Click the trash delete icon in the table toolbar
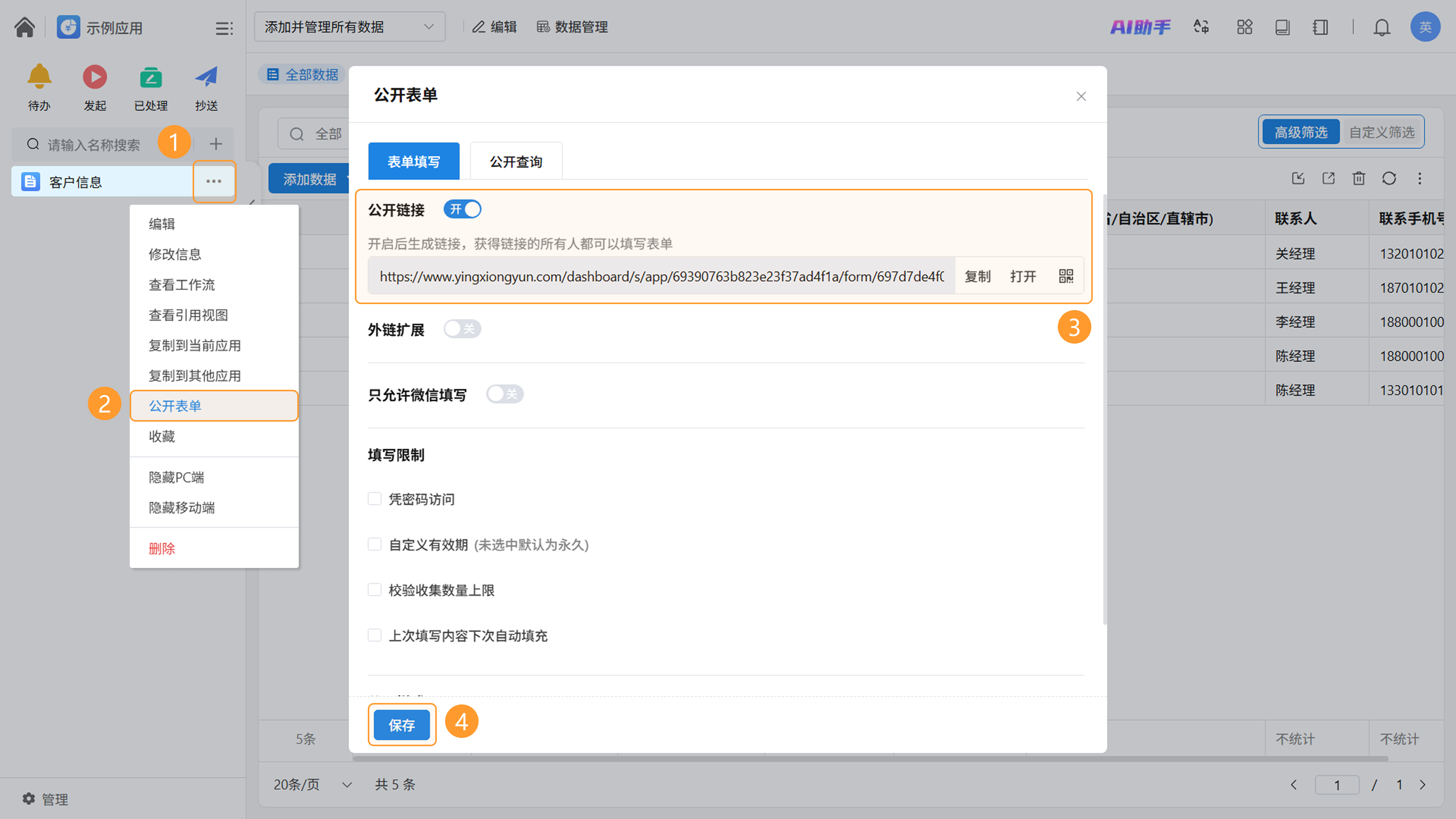 [x=1358, y=179]
